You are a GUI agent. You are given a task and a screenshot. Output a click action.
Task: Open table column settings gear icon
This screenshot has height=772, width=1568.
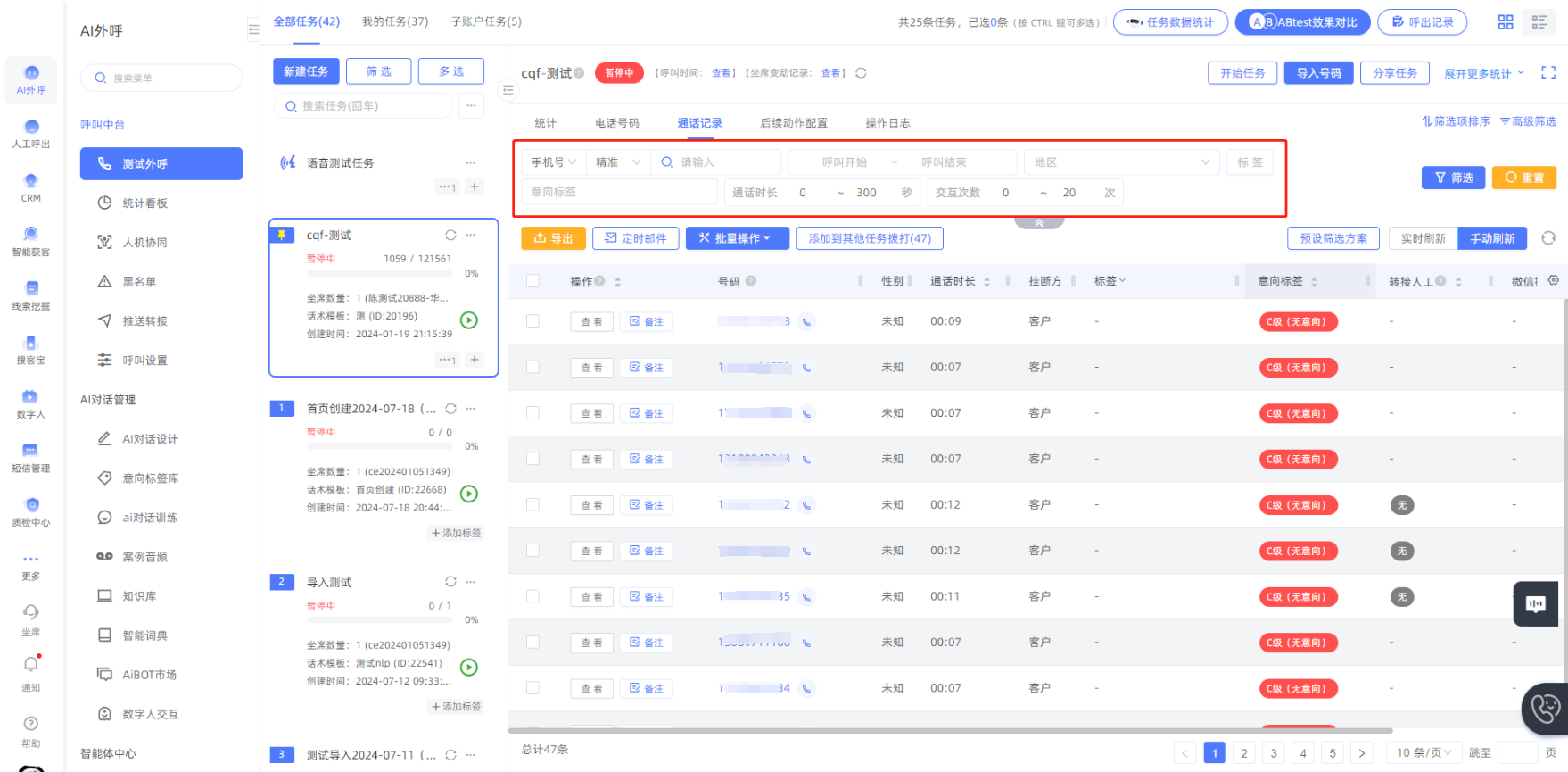(1553, 280)
